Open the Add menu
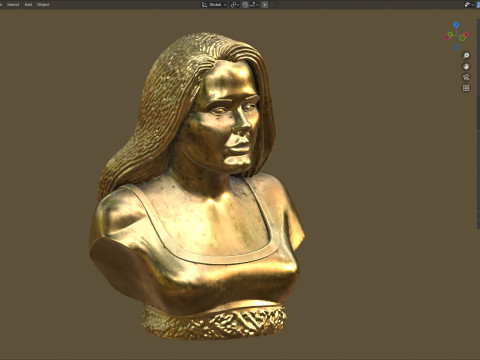This screenshot has width=480, height=360. (x=28, y=5)
